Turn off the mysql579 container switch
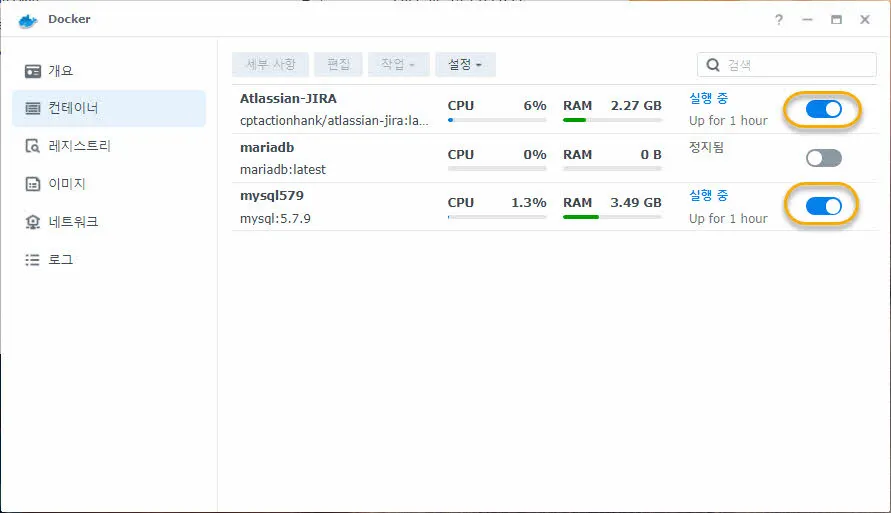The width and height of the screenshot is (891, 513). 823,206
